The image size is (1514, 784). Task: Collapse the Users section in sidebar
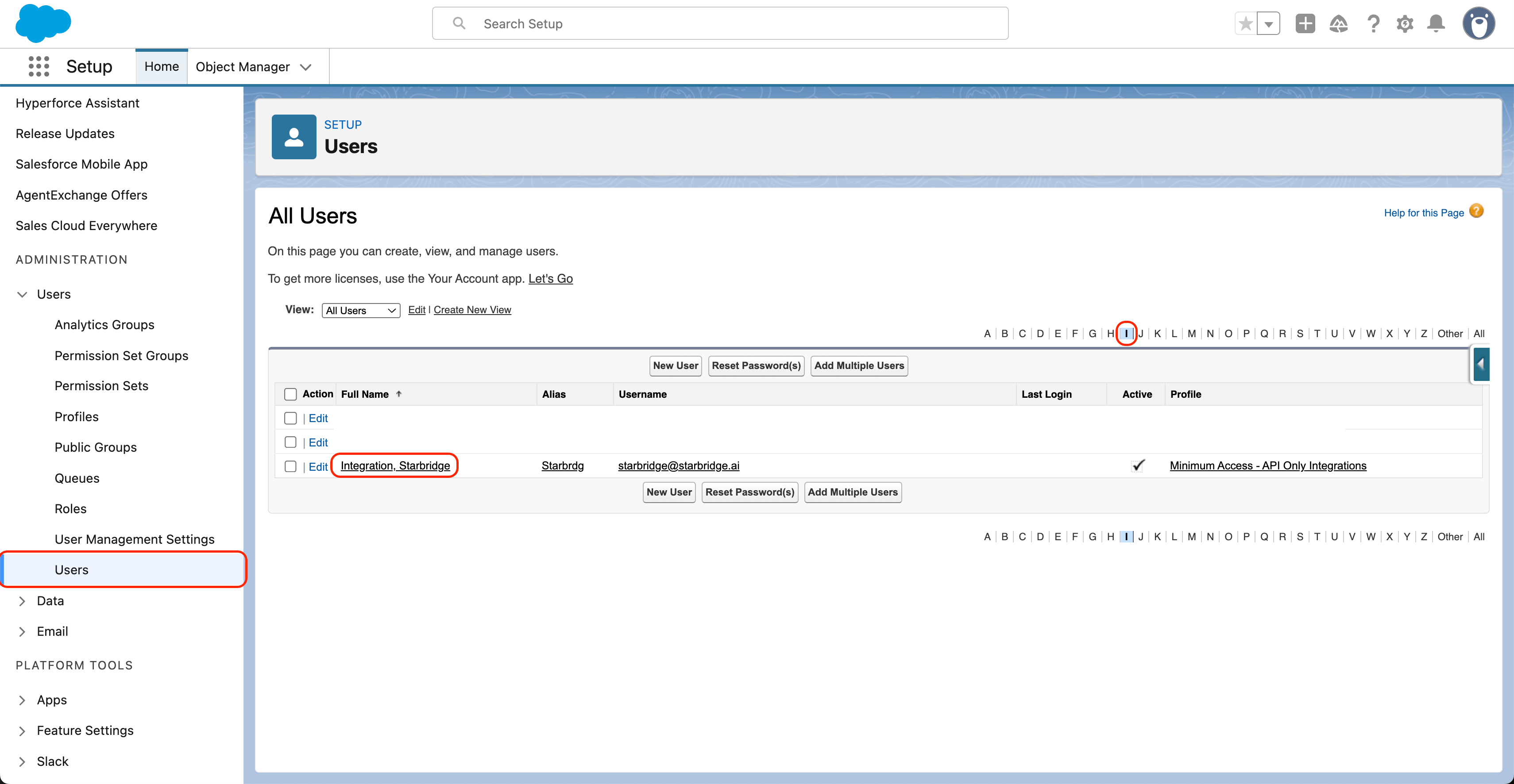(22, 294)
